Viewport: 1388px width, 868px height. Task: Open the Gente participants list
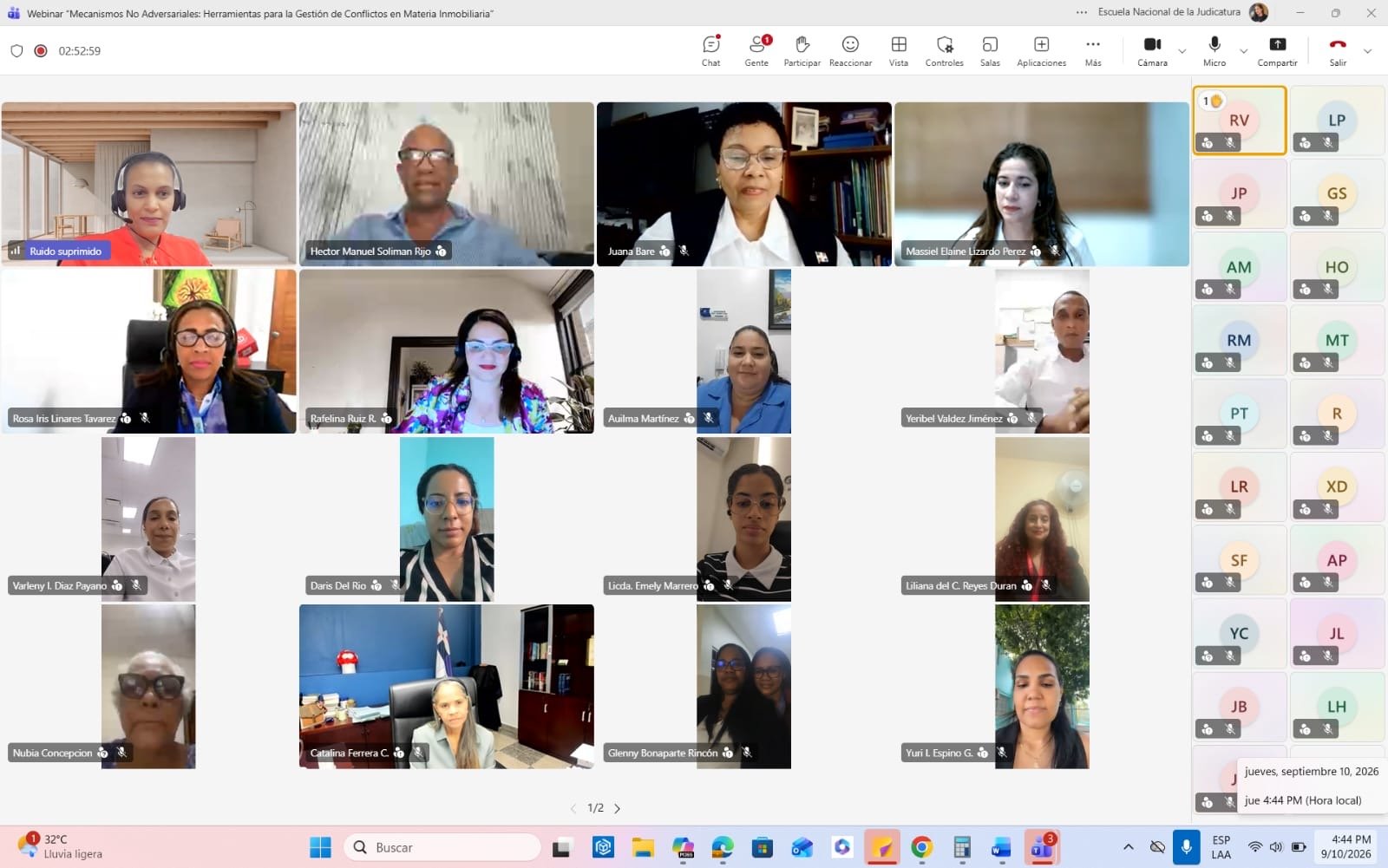tap(756, 51)
